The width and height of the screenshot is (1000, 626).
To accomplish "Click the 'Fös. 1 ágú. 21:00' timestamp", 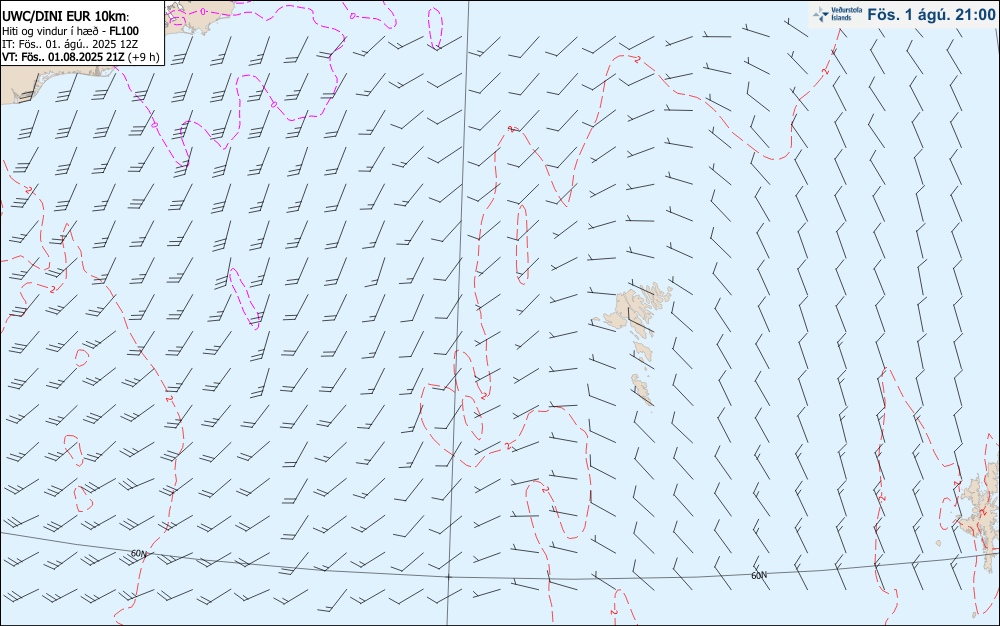I will pos(930,15).
